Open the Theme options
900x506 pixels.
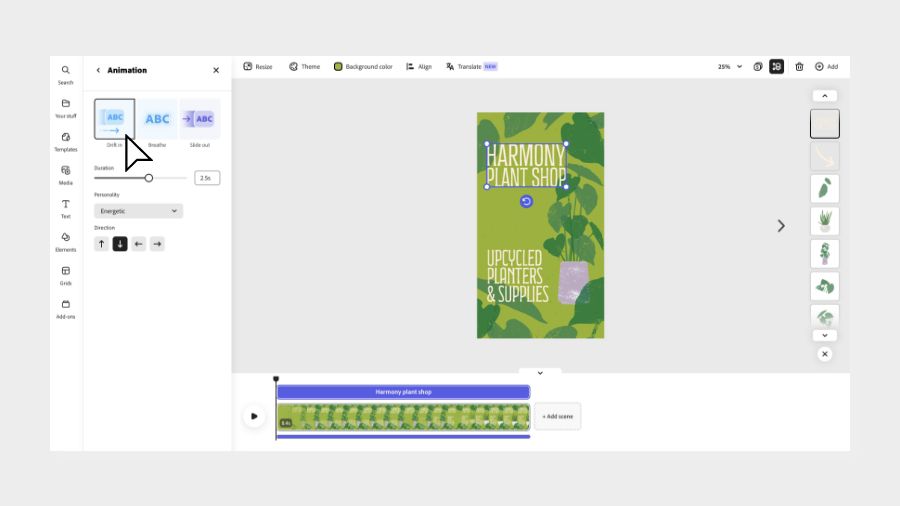(x=304, y=67)
